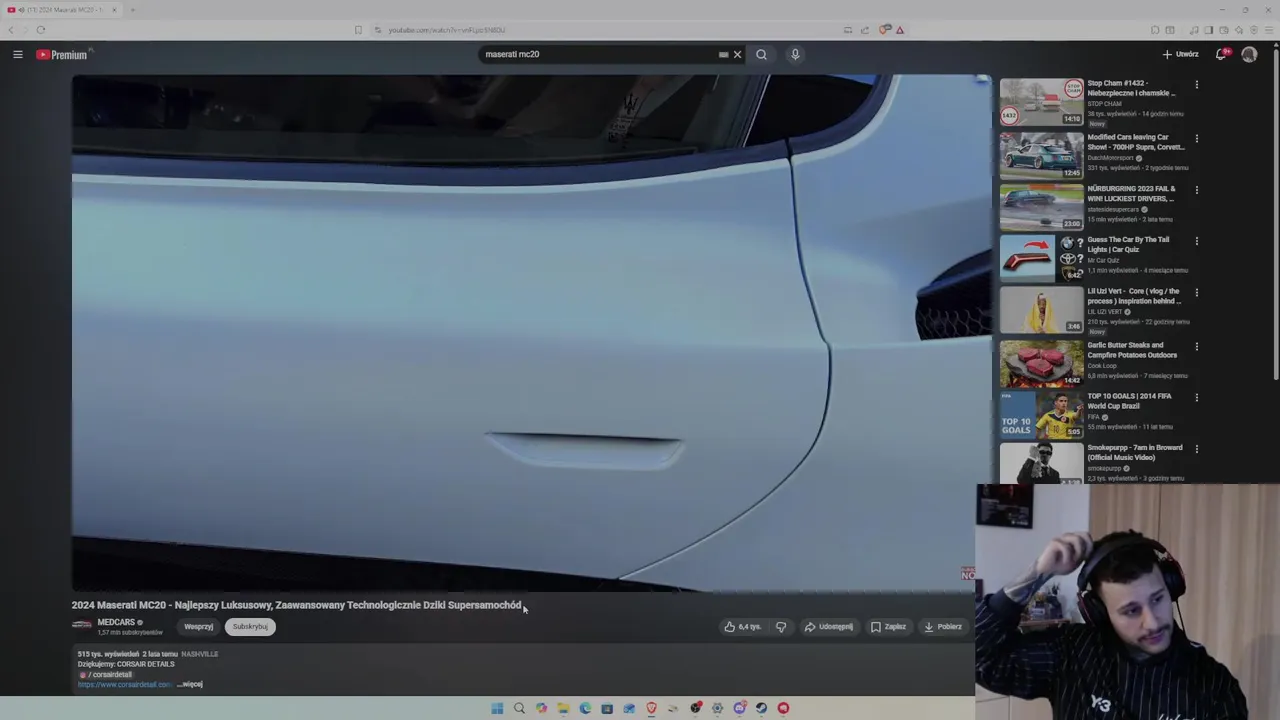Open Settings gear in taskbar
This screenshot has height=720, width=1280.
point(717,708)
